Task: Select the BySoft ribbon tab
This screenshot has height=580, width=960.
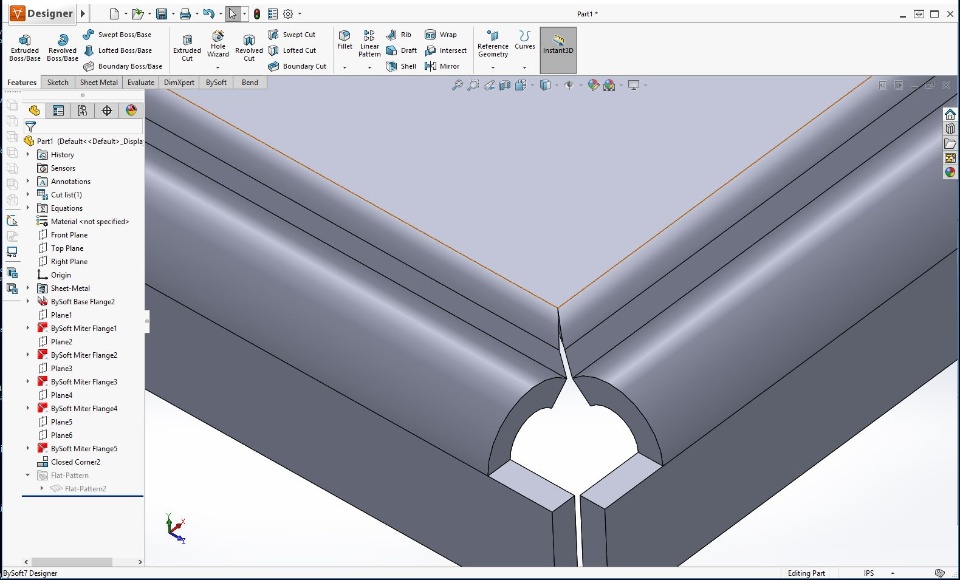Action: tap(216, 82)
